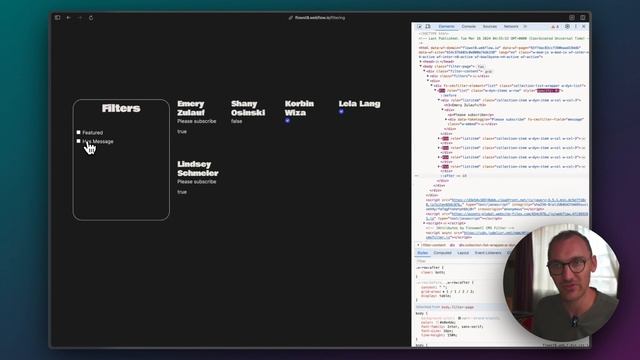Click the Lindsey Schmeler list item name
The image size is (640, 360).
click(198, 169)
